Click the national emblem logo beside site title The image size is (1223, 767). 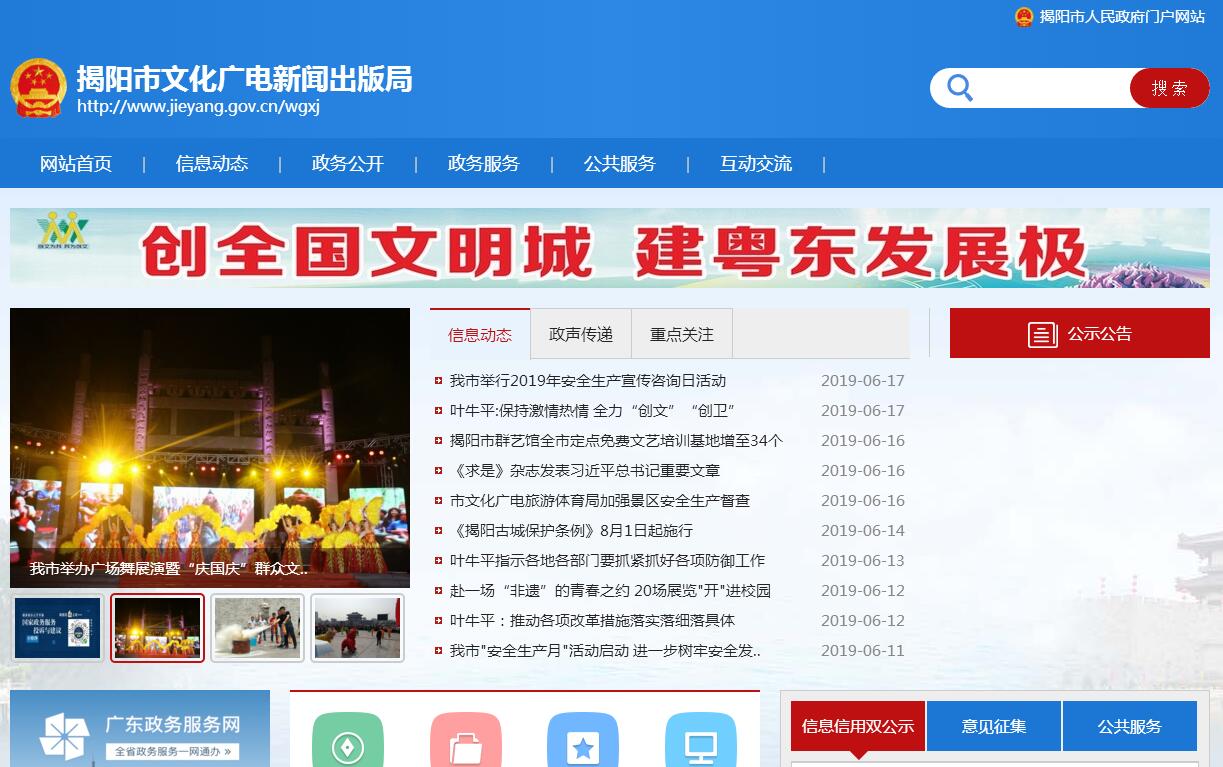coord(39,88)
